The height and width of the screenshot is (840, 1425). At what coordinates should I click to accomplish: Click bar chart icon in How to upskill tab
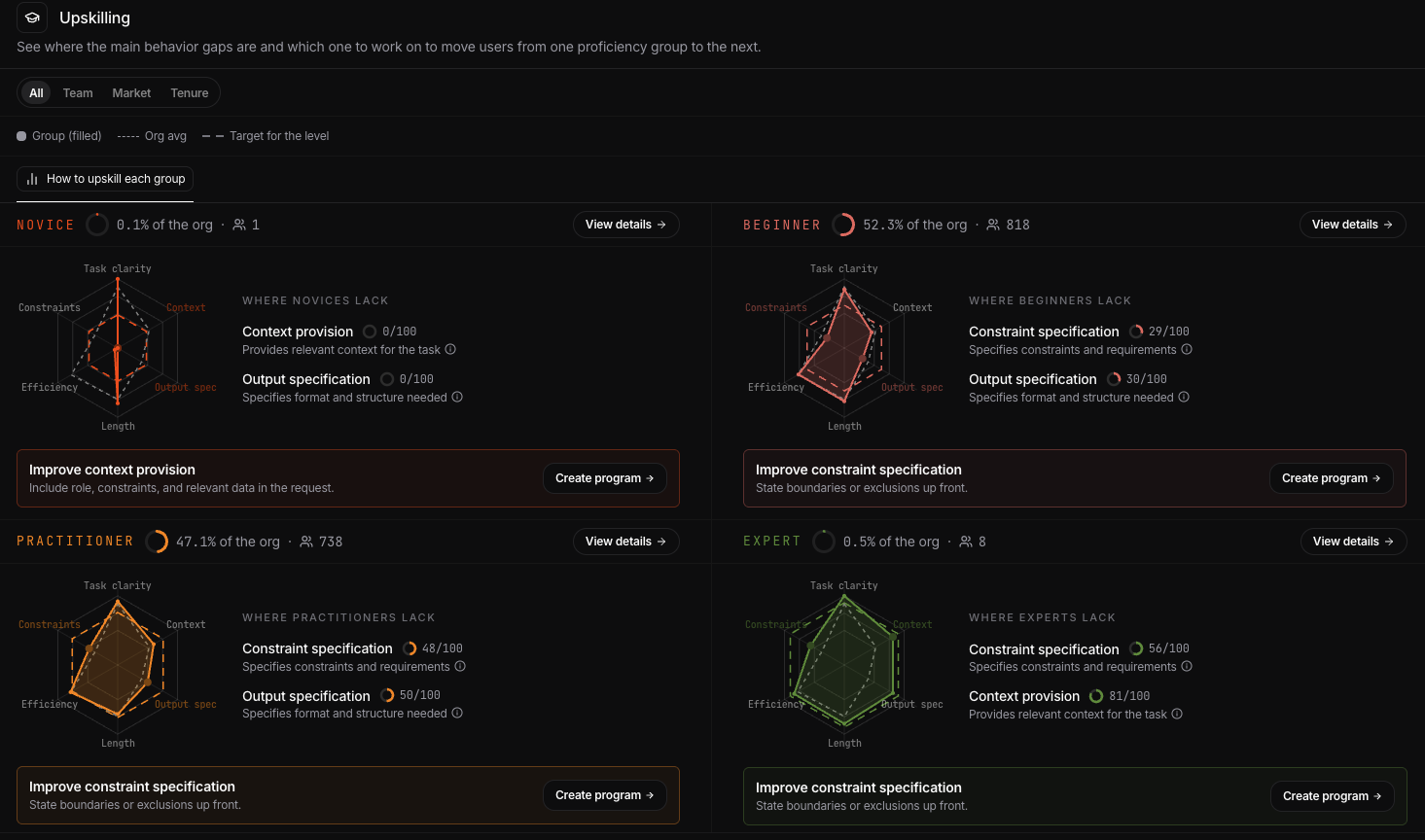(x=32, y=179)
